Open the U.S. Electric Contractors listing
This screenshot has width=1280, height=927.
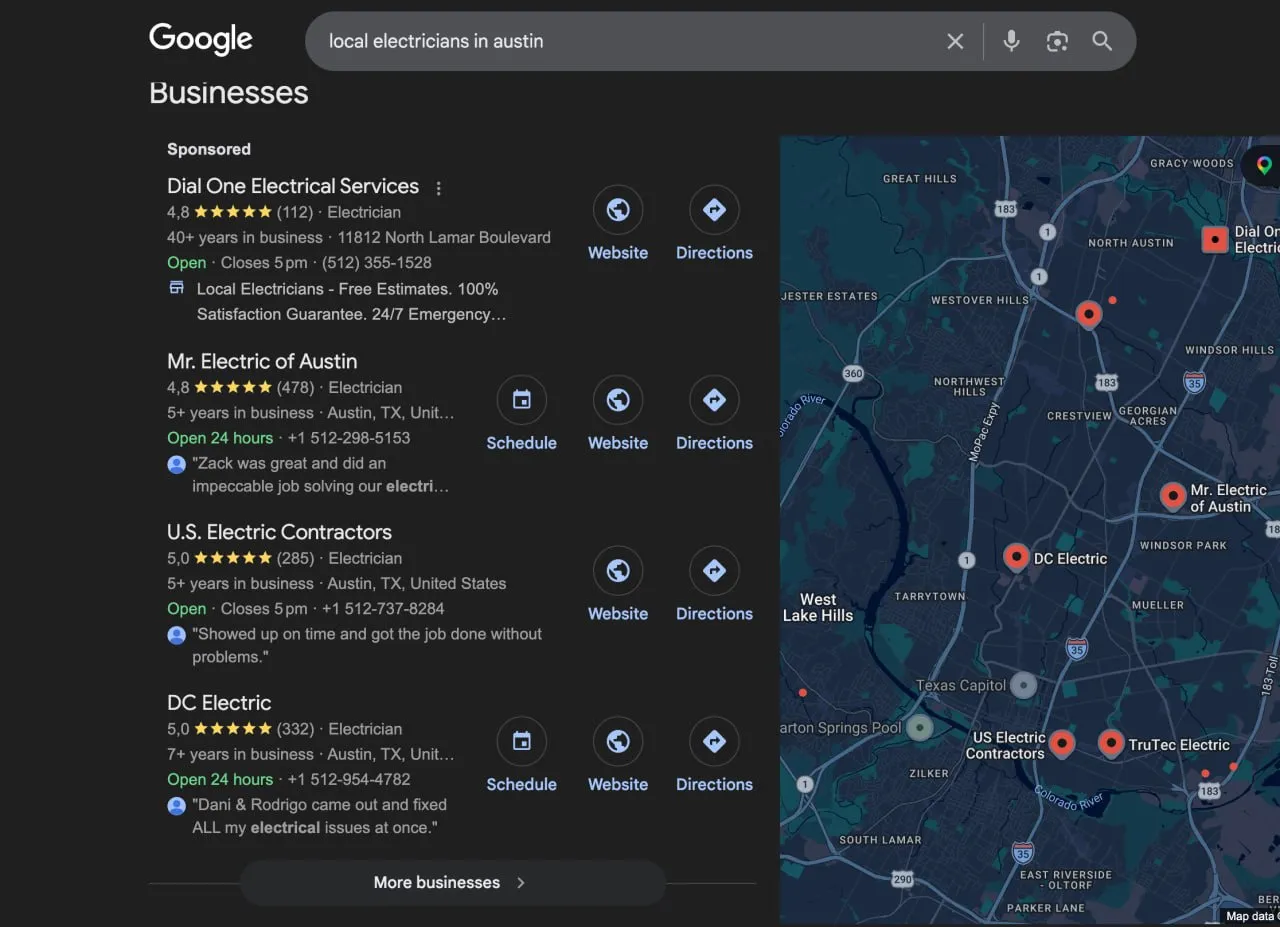coord(279,532)
